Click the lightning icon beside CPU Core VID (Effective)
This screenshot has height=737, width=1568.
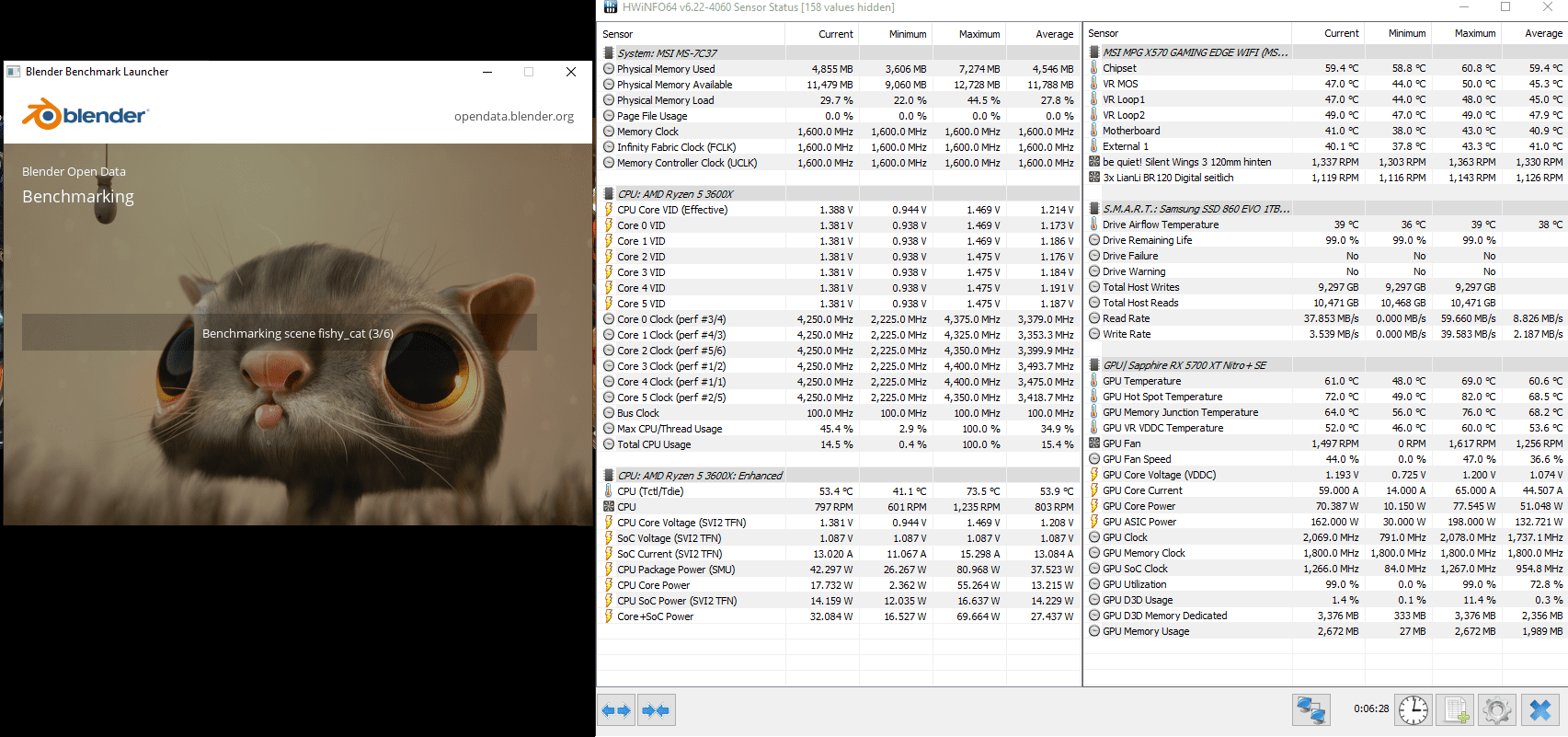point(609,210)
